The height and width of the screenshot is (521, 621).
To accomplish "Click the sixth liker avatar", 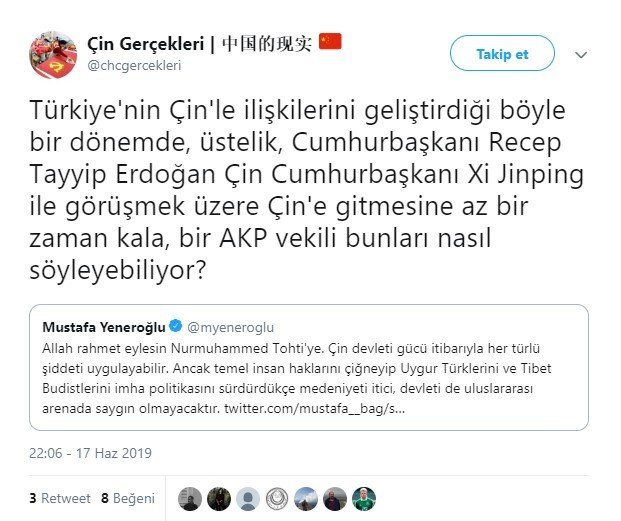I will pos(335,498).
